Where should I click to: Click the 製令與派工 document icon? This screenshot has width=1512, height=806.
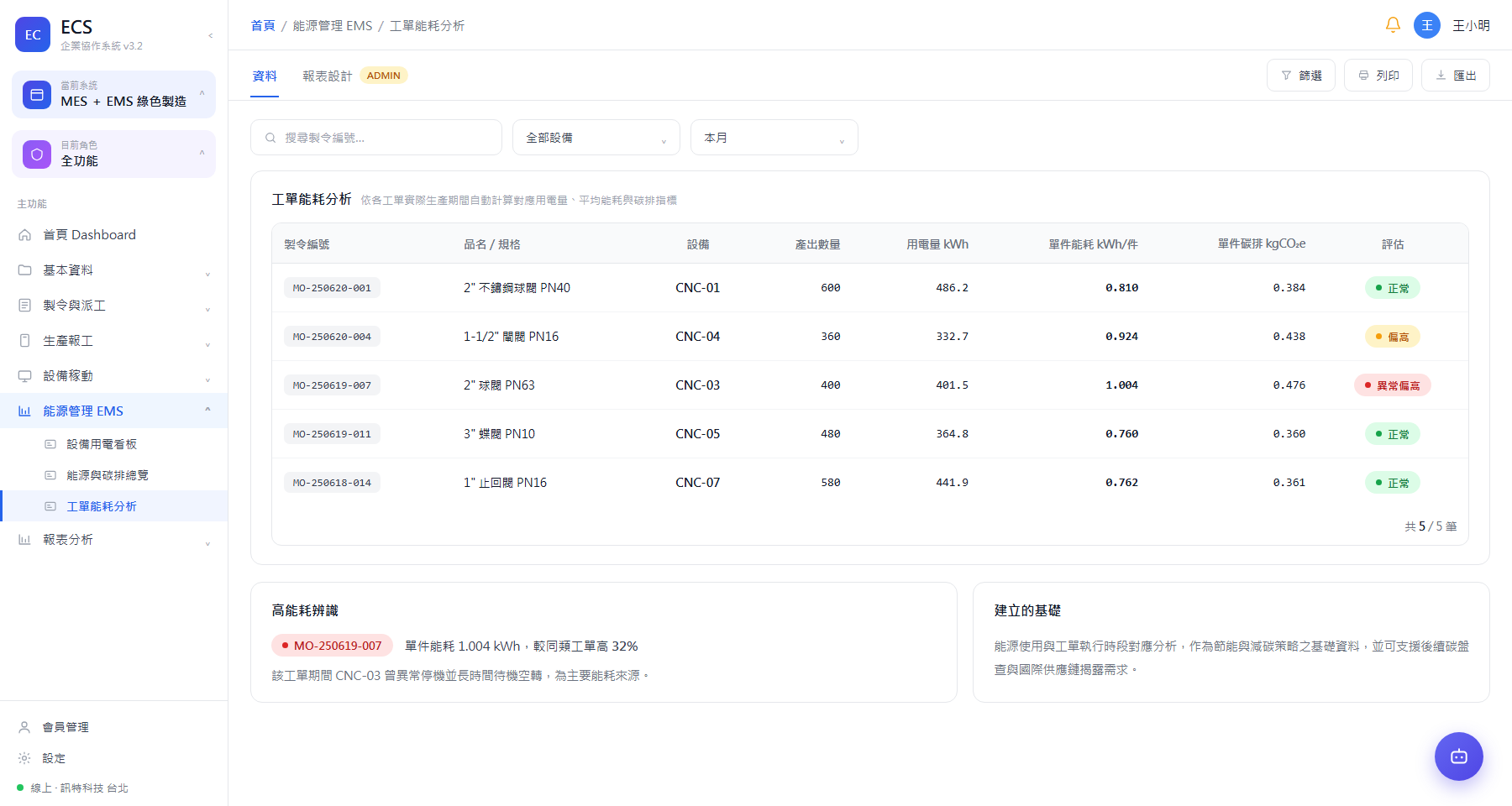click(25, 306)
